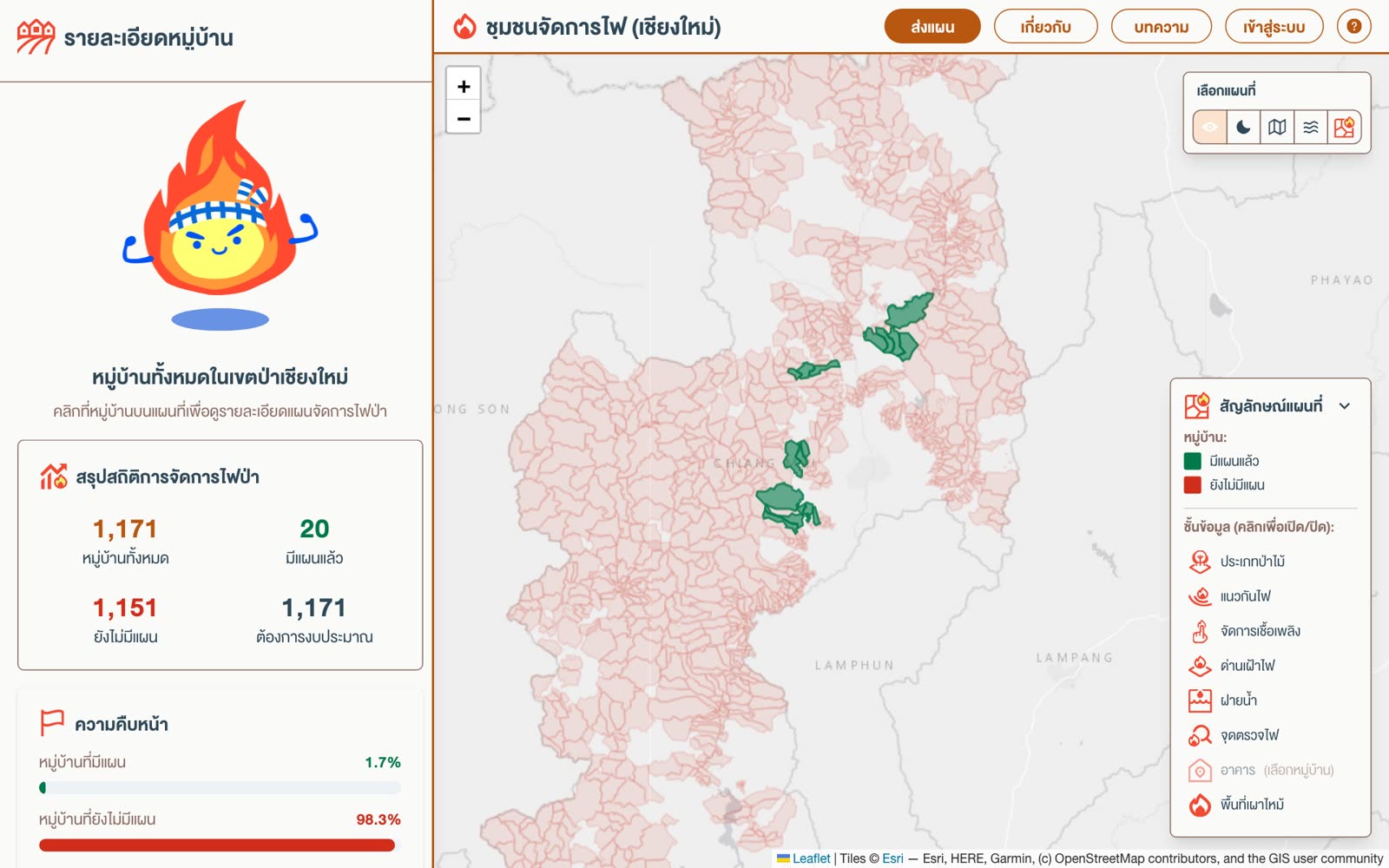This screenshot has width=1389, height=868.
Task: Zoom out on the map
Action: coord(464,118)
